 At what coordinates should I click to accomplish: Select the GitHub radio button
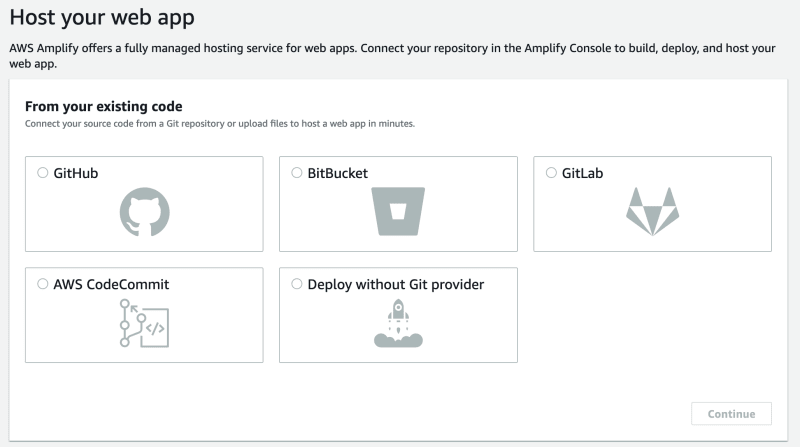[x=42, y=173]
